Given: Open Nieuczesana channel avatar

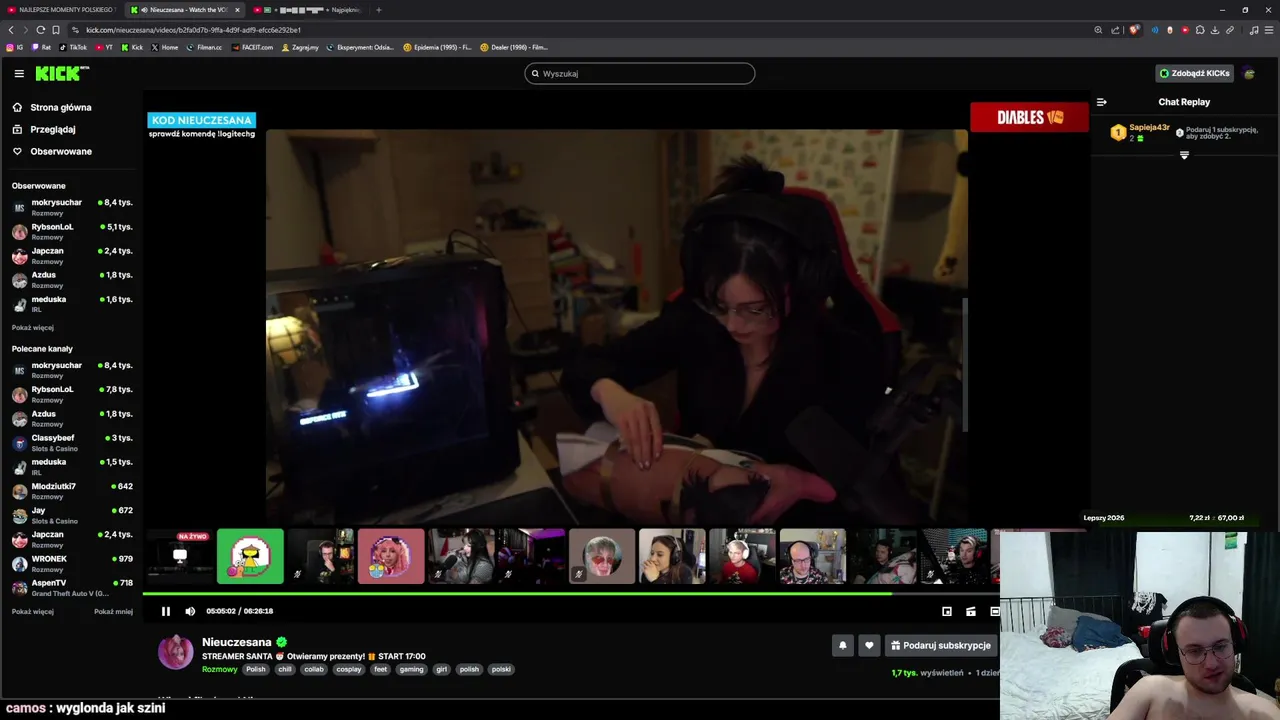Looking at the screenshot, I should [x=176, y=651].
